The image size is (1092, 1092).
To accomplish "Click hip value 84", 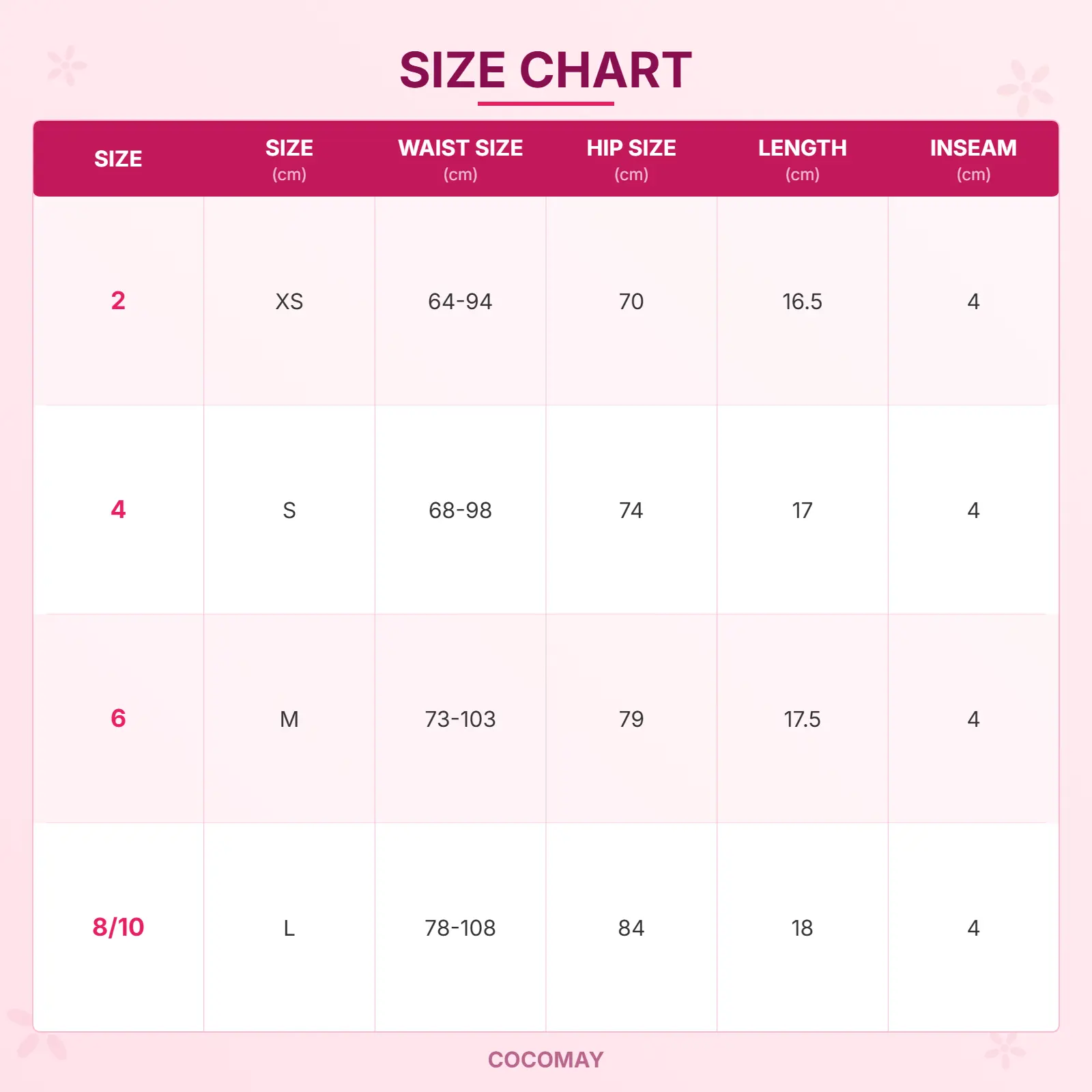I will click(x=631, y=928).
